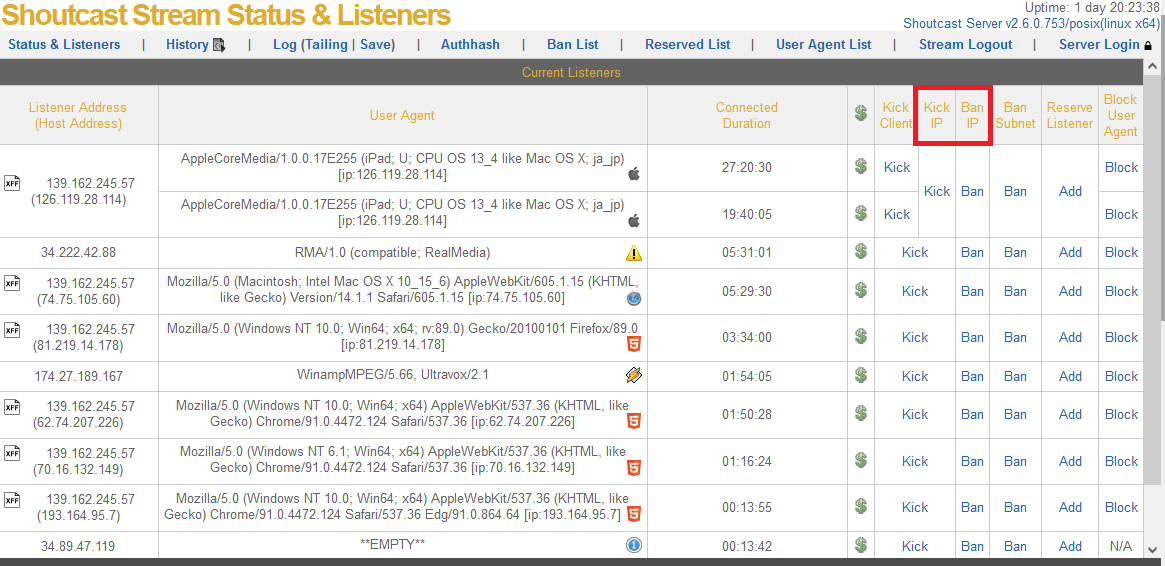The height and width of the screenshot is (566, 1165).
Task: Click the dollar icon in the column header
Action: coord(860,114)
